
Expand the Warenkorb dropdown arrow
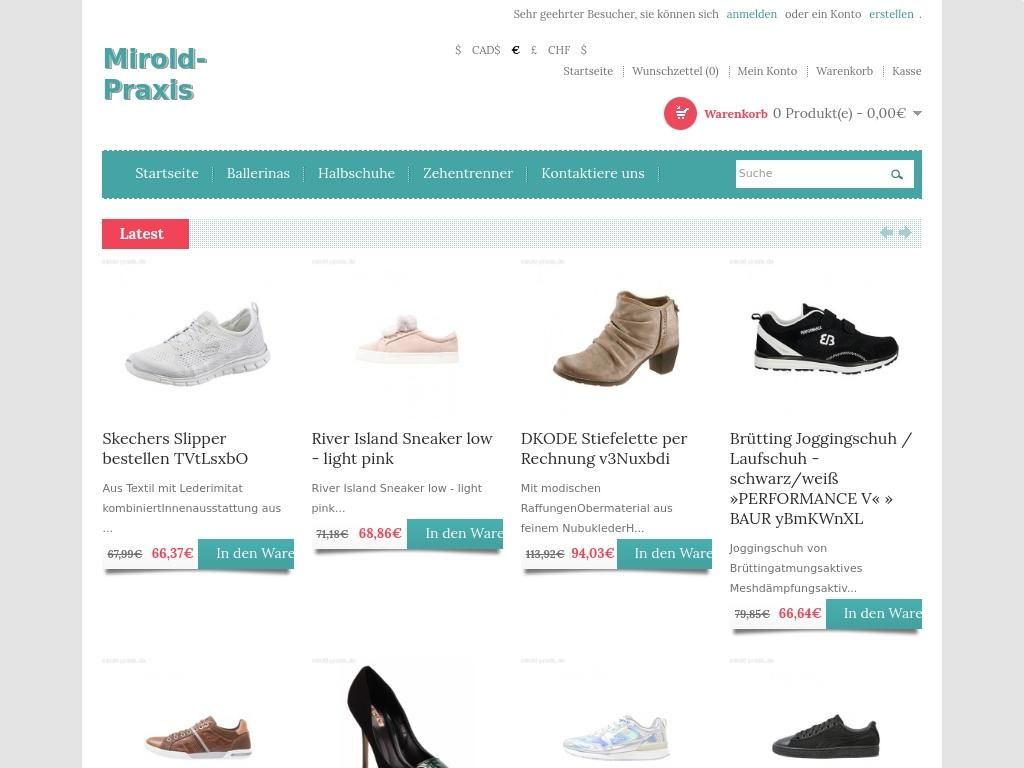(x=917, y=114)
